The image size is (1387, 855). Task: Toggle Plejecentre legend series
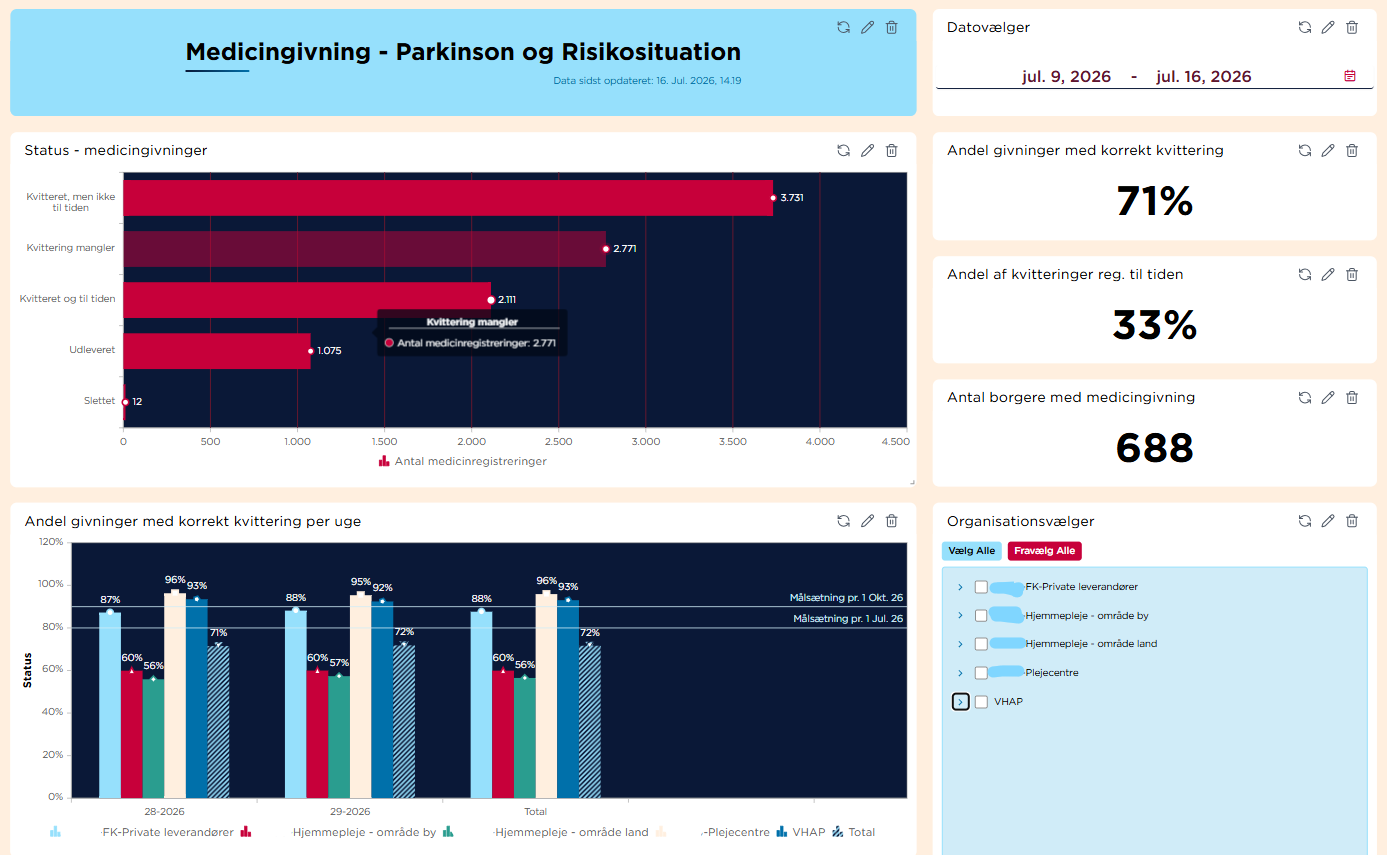[x=712, y=832]
